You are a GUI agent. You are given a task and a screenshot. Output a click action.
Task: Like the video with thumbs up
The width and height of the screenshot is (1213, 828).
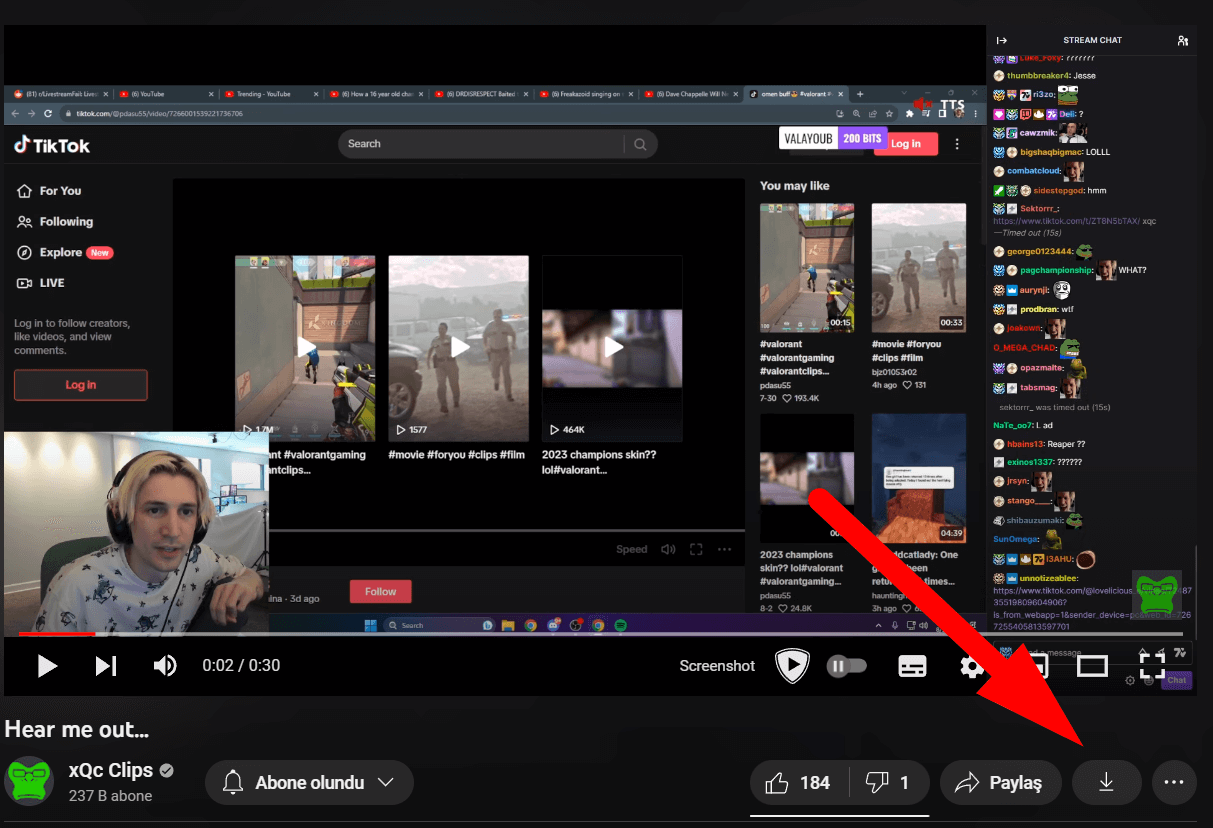799,783
